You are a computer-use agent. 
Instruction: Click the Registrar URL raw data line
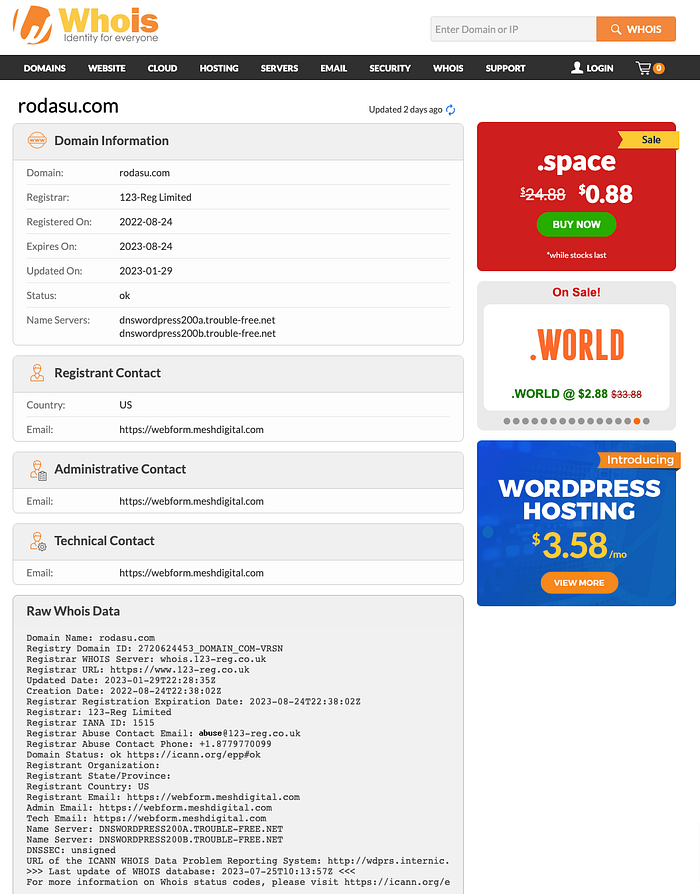(138, 670)
